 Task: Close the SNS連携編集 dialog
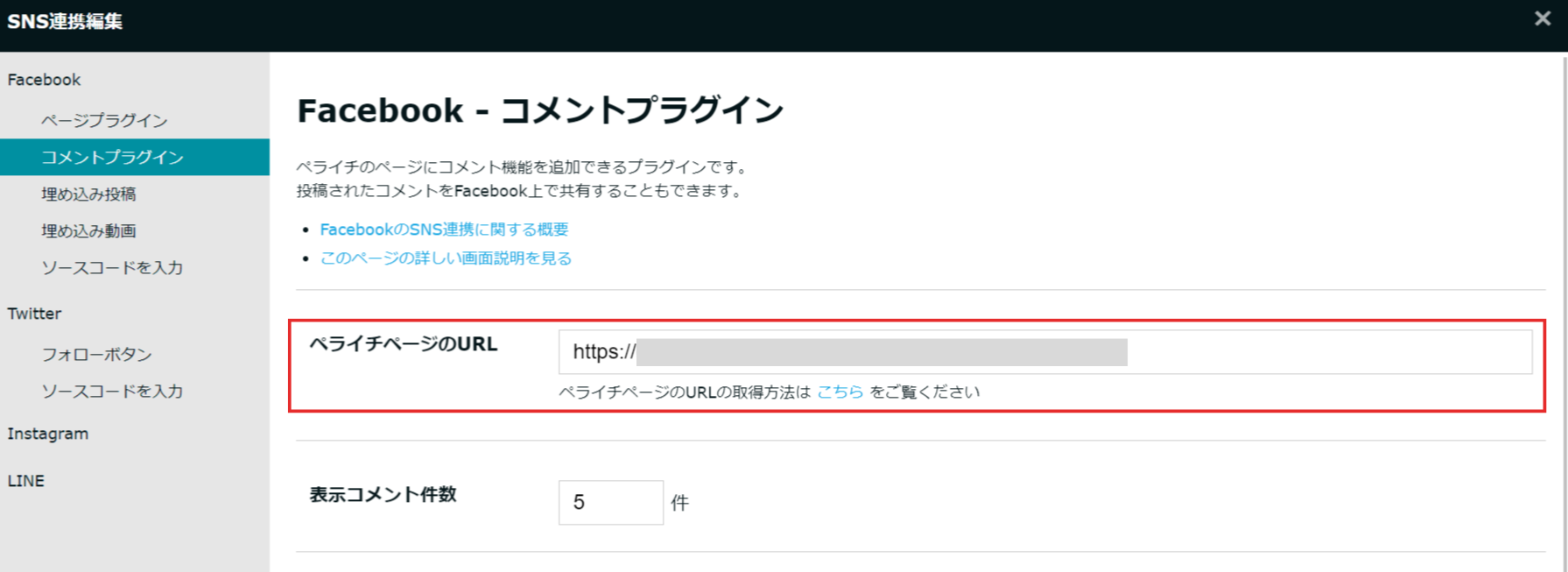(1543, 18)
